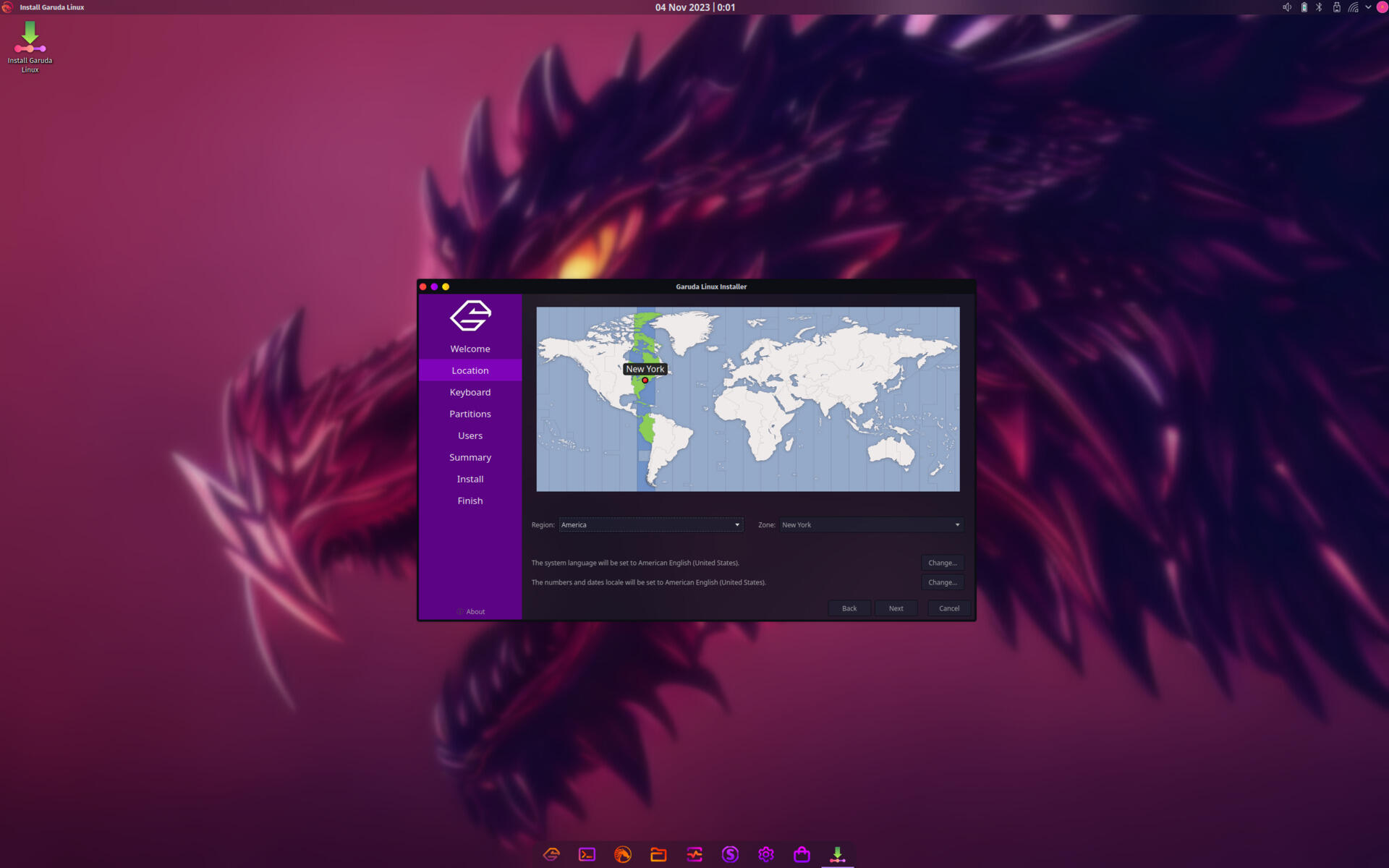Select the Users step in sidebar
Image resolution: width=1389 pixels, height=868 pixels.
point(470,435)
